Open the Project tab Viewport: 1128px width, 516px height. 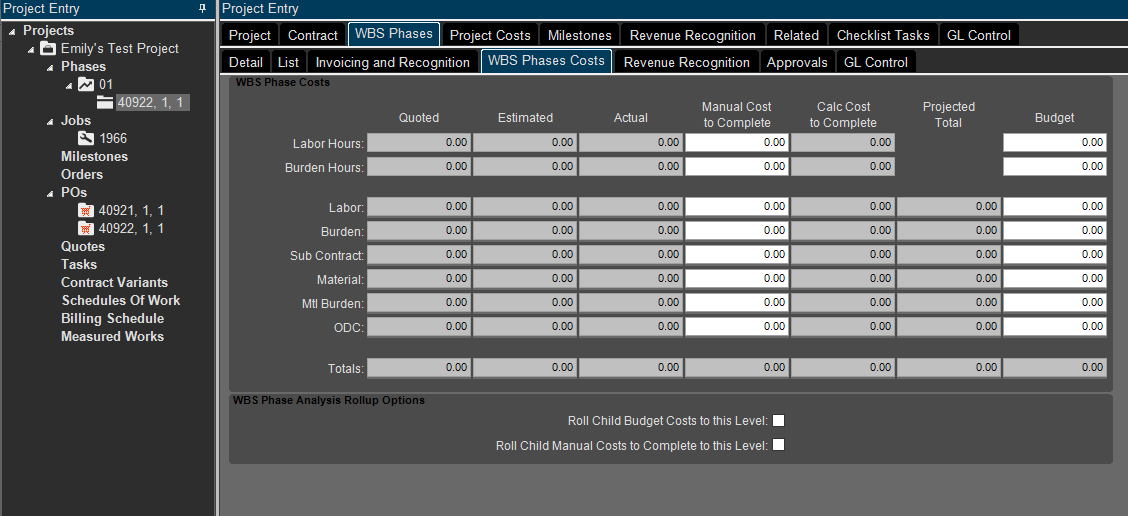tap(250, 35)
